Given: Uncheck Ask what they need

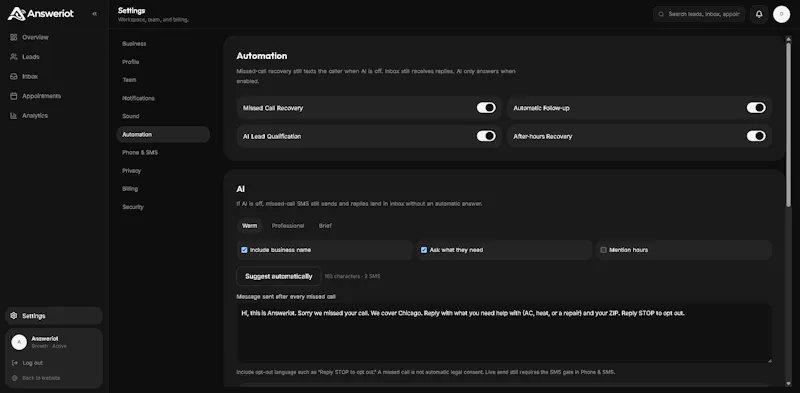Looking at the screenshot, I should point(424,250).
